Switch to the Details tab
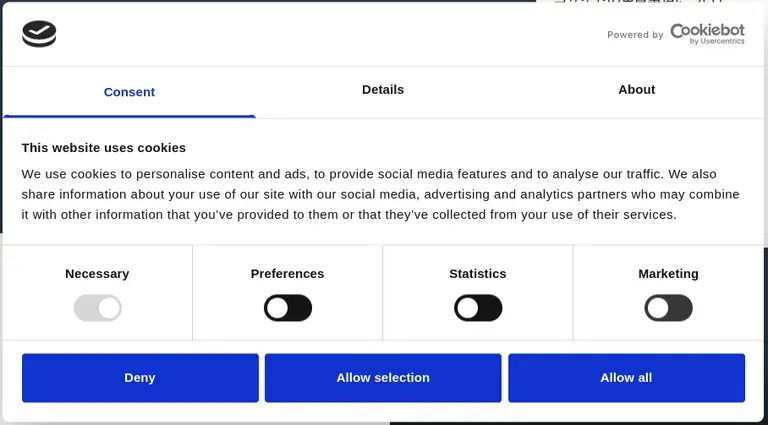Image resolution: width=768 pixels, height=425 pixels. pos(383,90)
